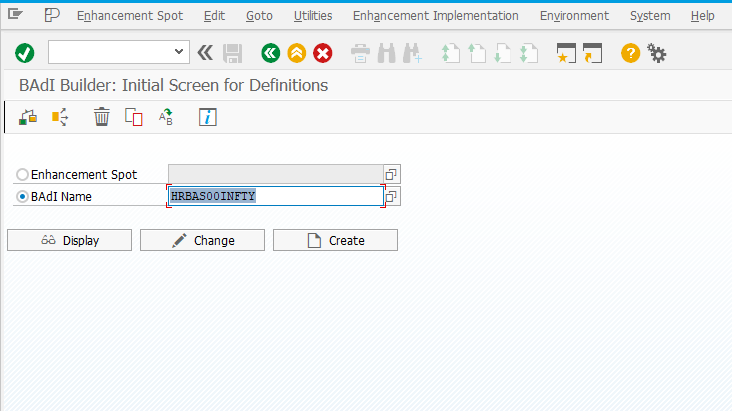Screen dimensions: 732x411
Task: Click the yellow Help question mark icon
Action: coord(630,53)
